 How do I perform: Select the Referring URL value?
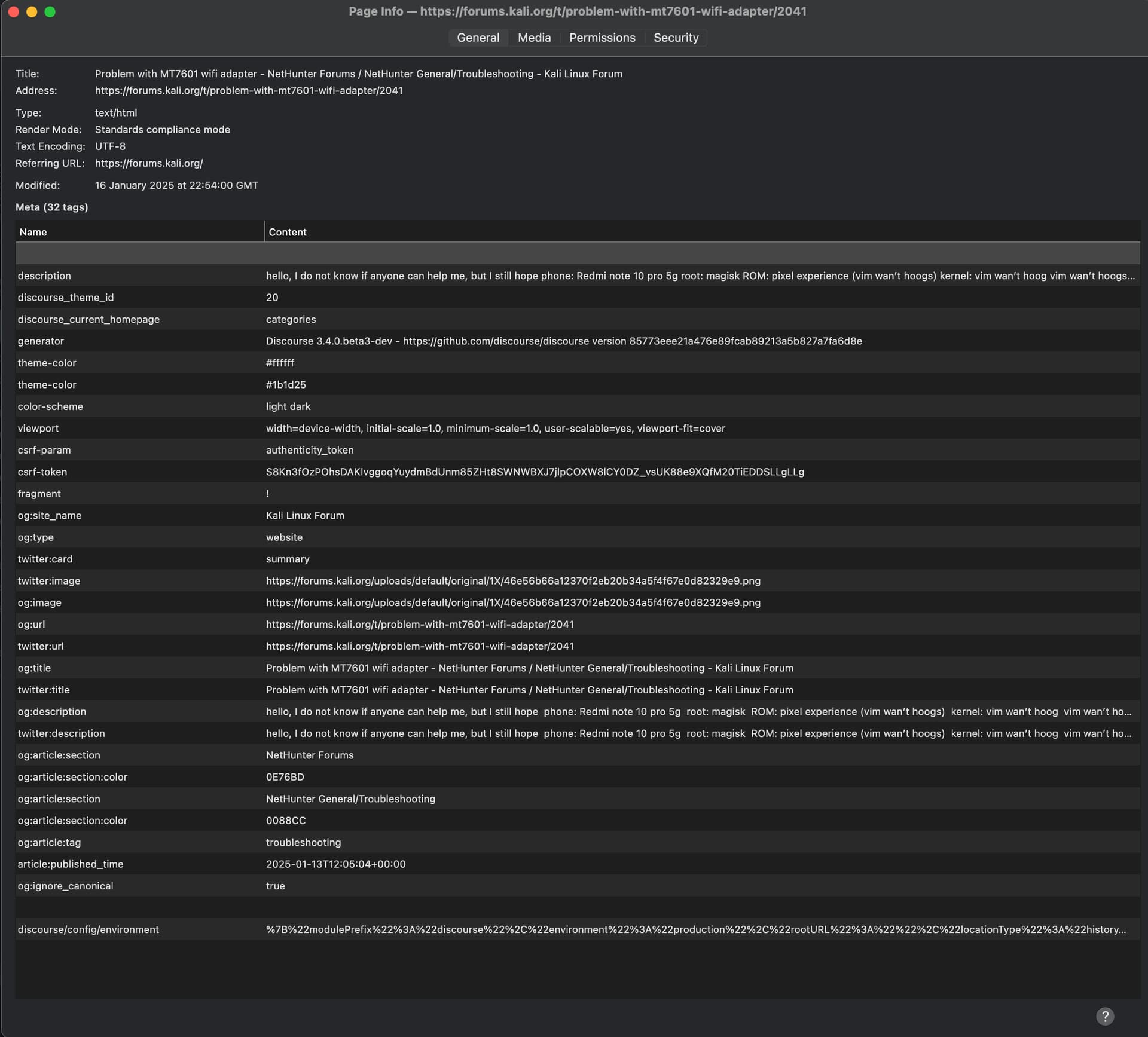[149, 163]
